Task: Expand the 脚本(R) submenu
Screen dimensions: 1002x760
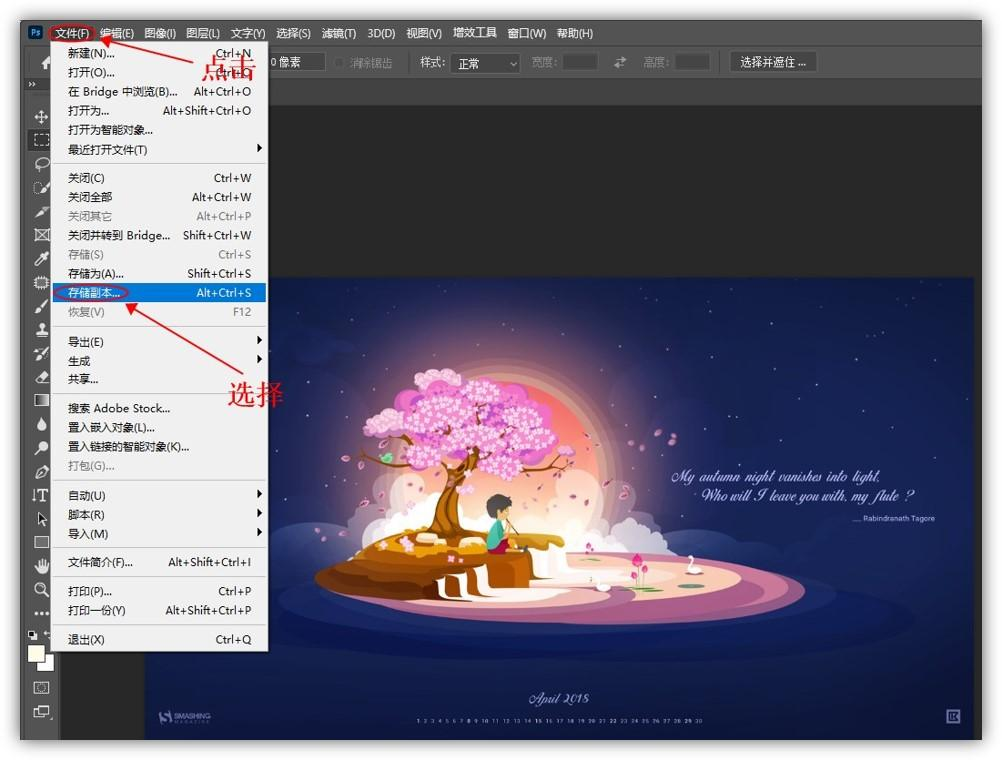Action: 159,514
